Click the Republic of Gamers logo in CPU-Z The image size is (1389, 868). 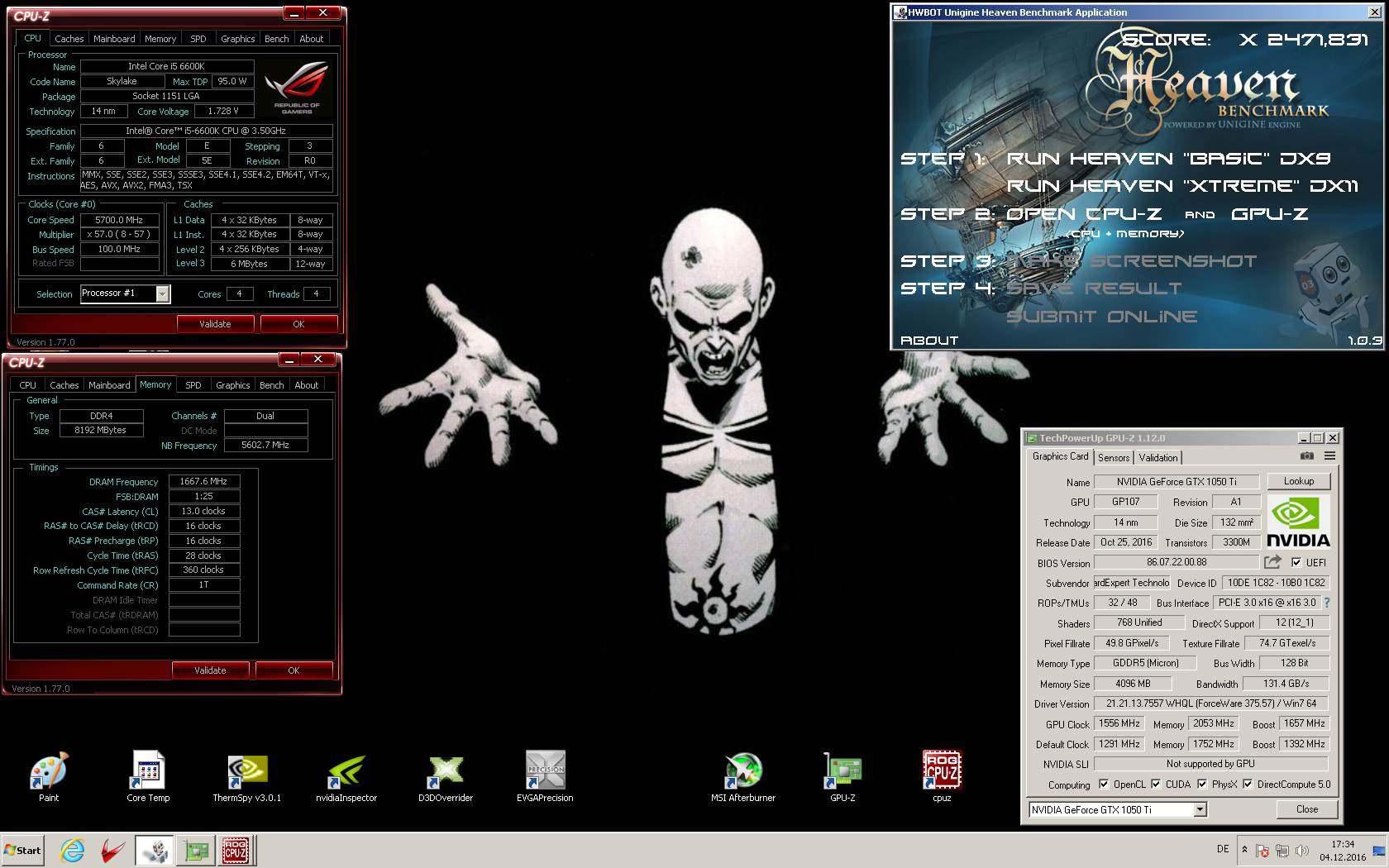coord(296,89)
